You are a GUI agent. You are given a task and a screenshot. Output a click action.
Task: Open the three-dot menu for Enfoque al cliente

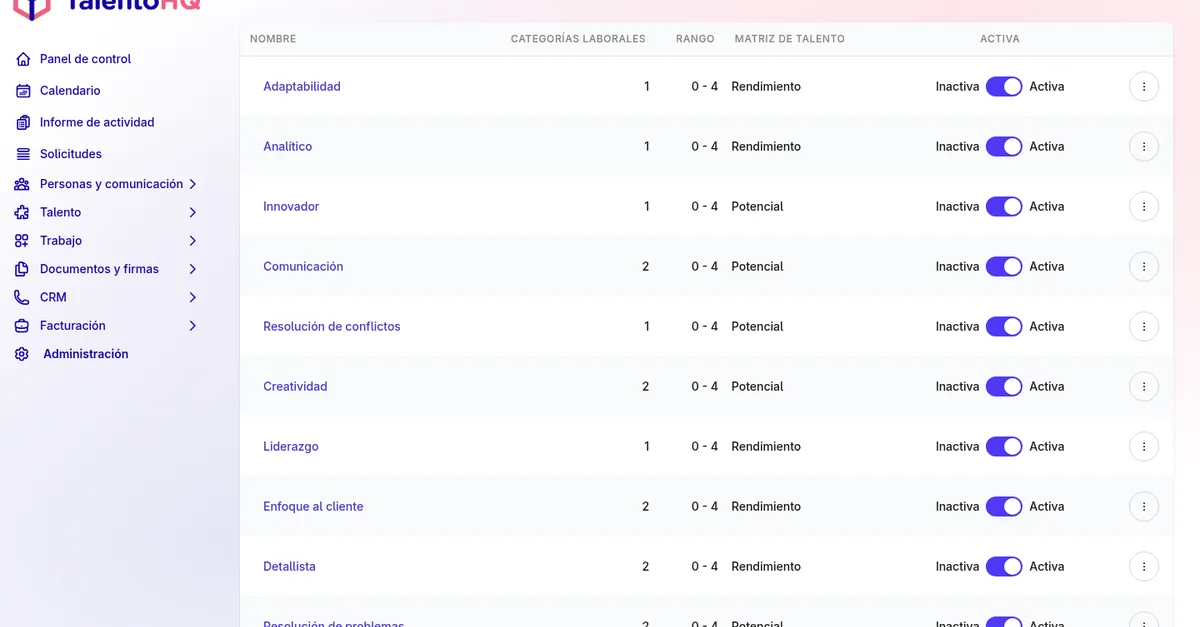(1144, 506)
